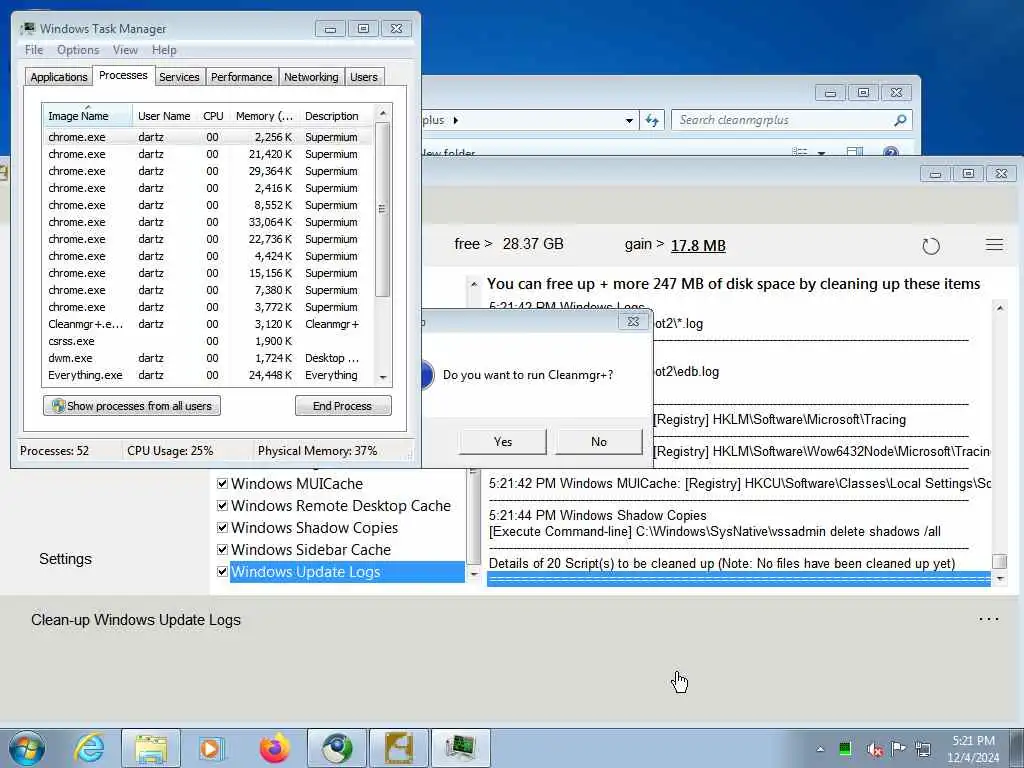This screenshot has width=1024, height=768.
Task: Click the Task Manager title bar icon
Action: [27, 28]
